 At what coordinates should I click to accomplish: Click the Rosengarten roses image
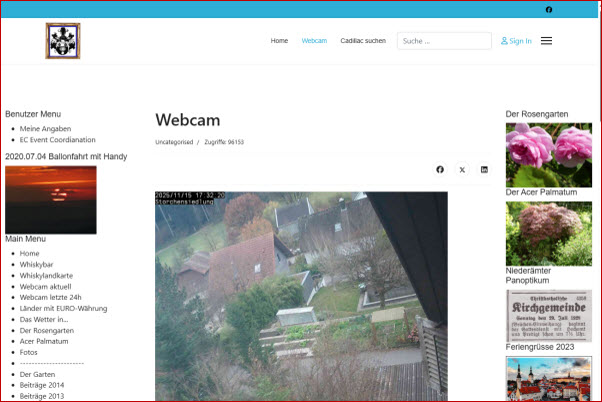point(548,154)
